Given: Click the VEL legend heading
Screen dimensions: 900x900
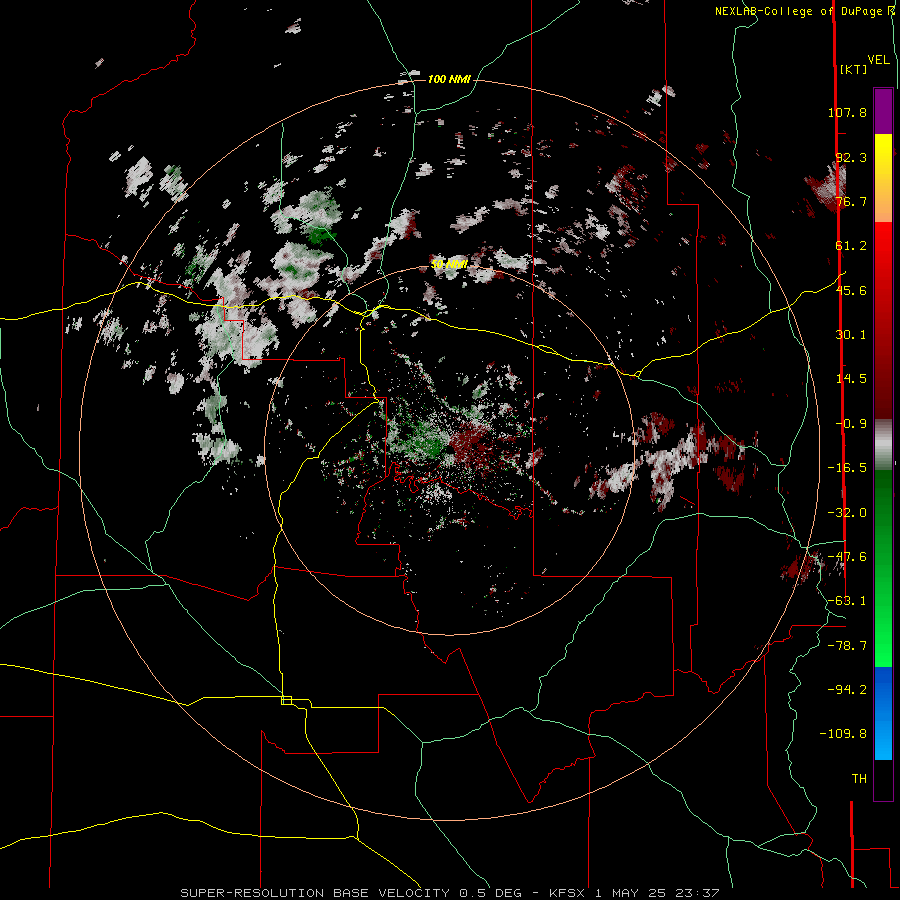Looking at the screenshot, I should 878,60.
